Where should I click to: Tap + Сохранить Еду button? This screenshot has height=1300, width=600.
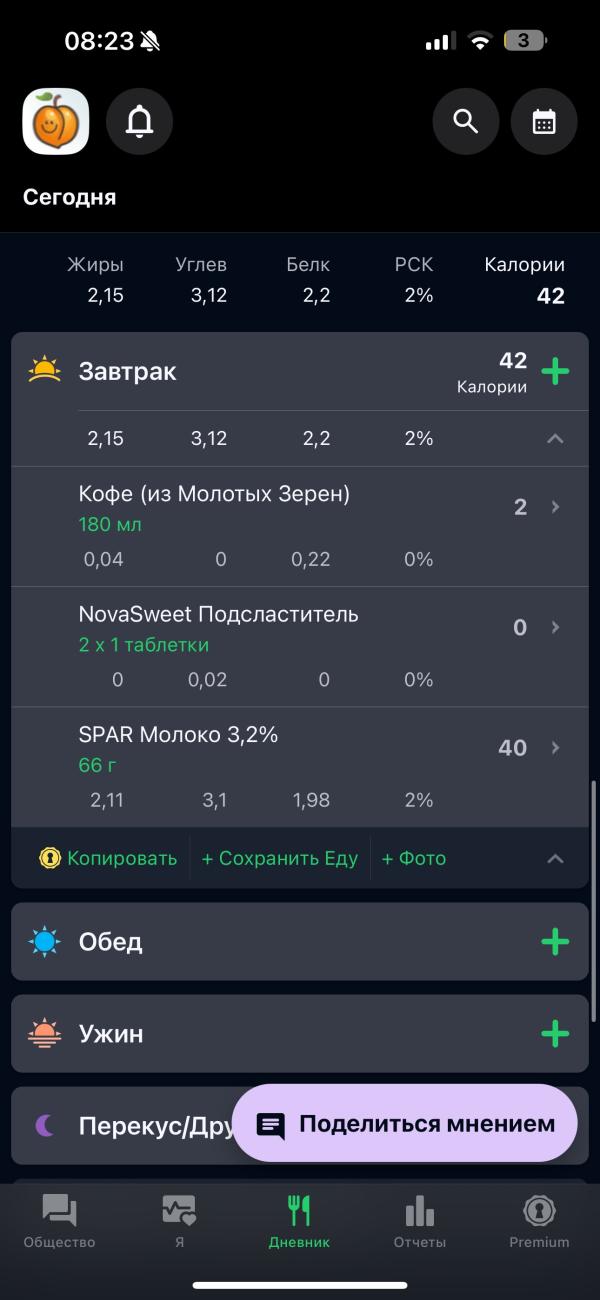280,858
